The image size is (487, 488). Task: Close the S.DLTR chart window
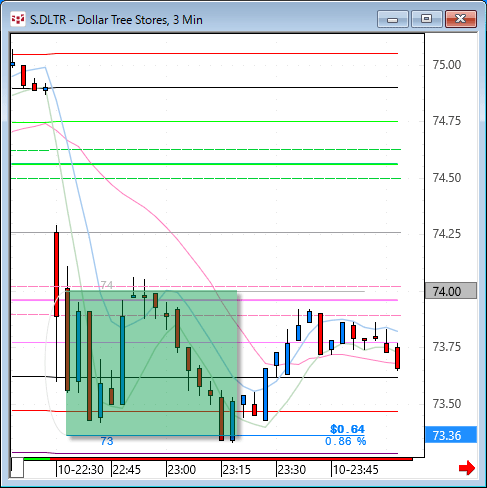pos(461,19)
